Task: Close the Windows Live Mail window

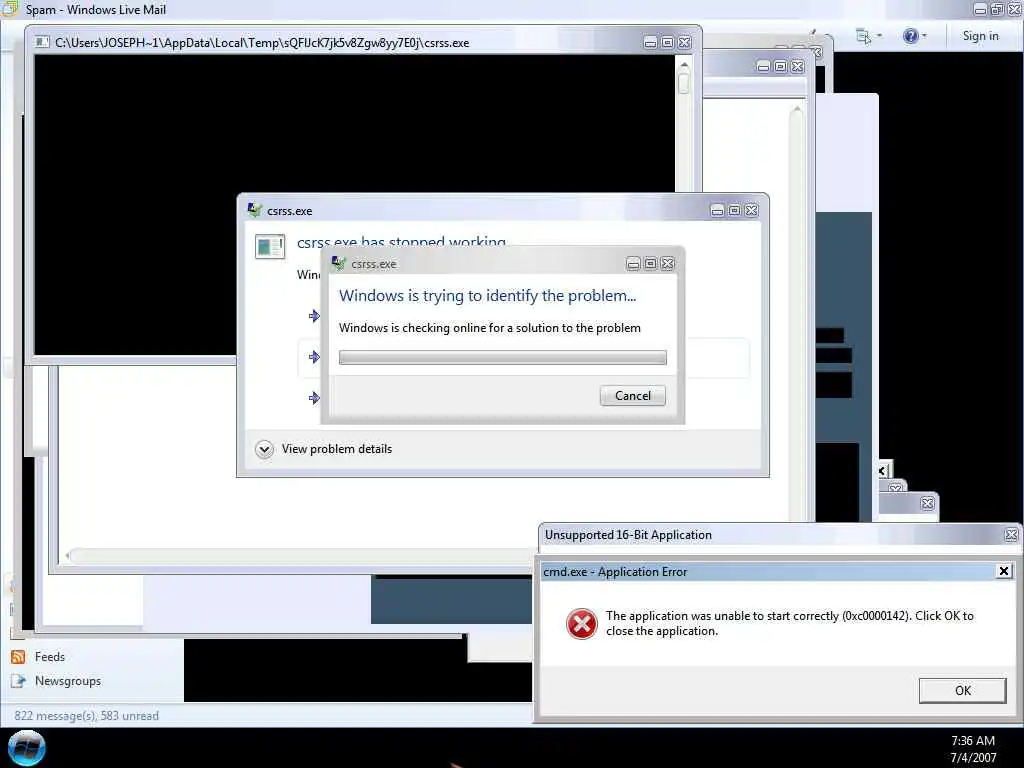Action: (x=1015, y=9)
